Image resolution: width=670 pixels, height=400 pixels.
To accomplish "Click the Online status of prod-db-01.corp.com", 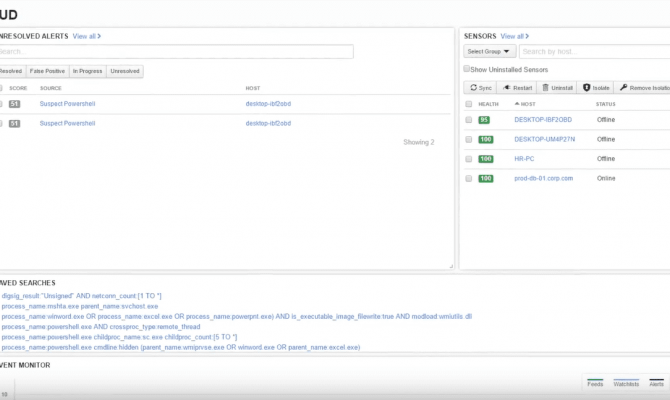I will point(606,178).
